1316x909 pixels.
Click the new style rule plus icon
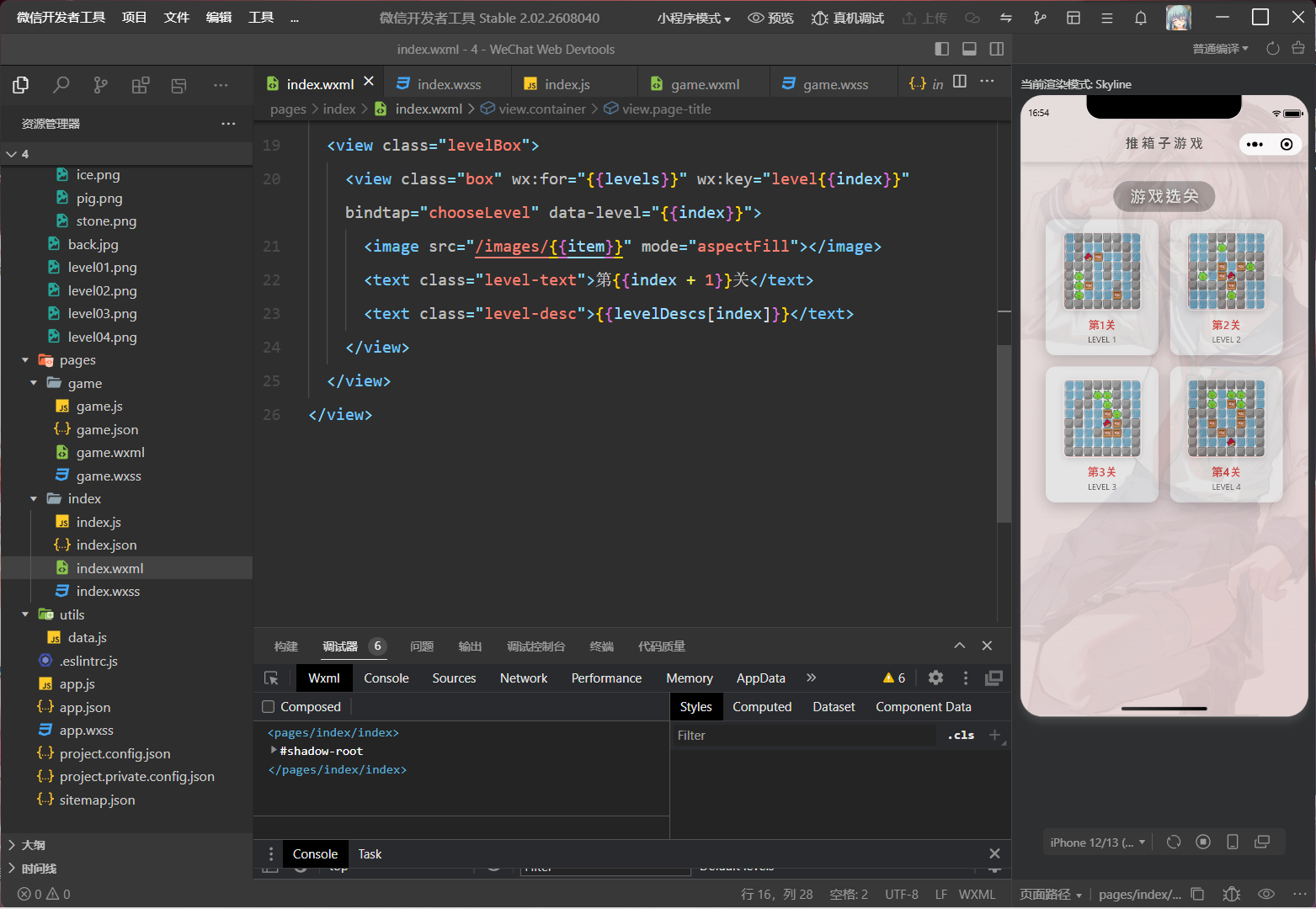click(x=994, y=735)
